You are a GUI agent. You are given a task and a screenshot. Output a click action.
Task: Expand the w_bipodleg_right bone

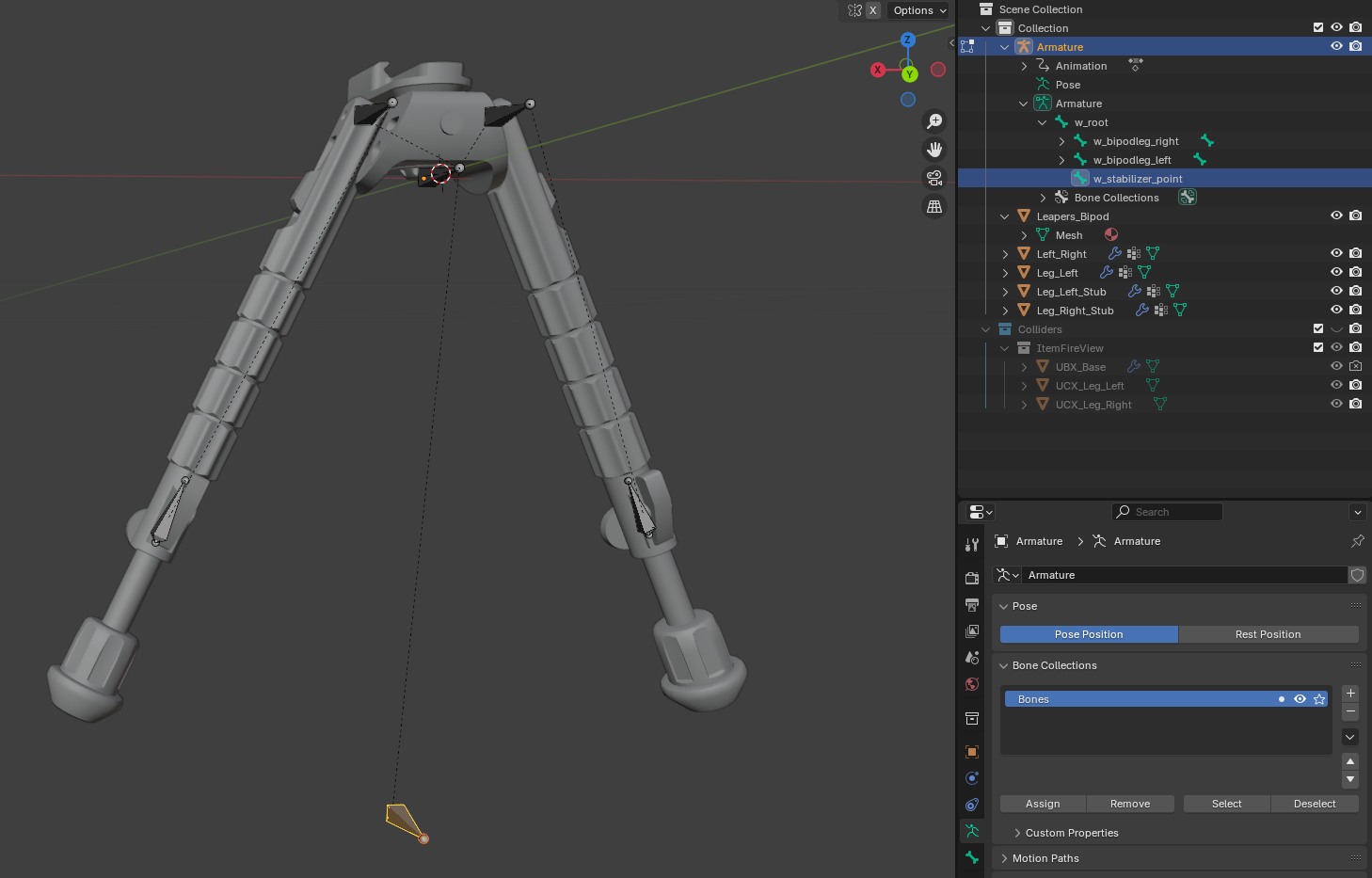coord(1061,141)
